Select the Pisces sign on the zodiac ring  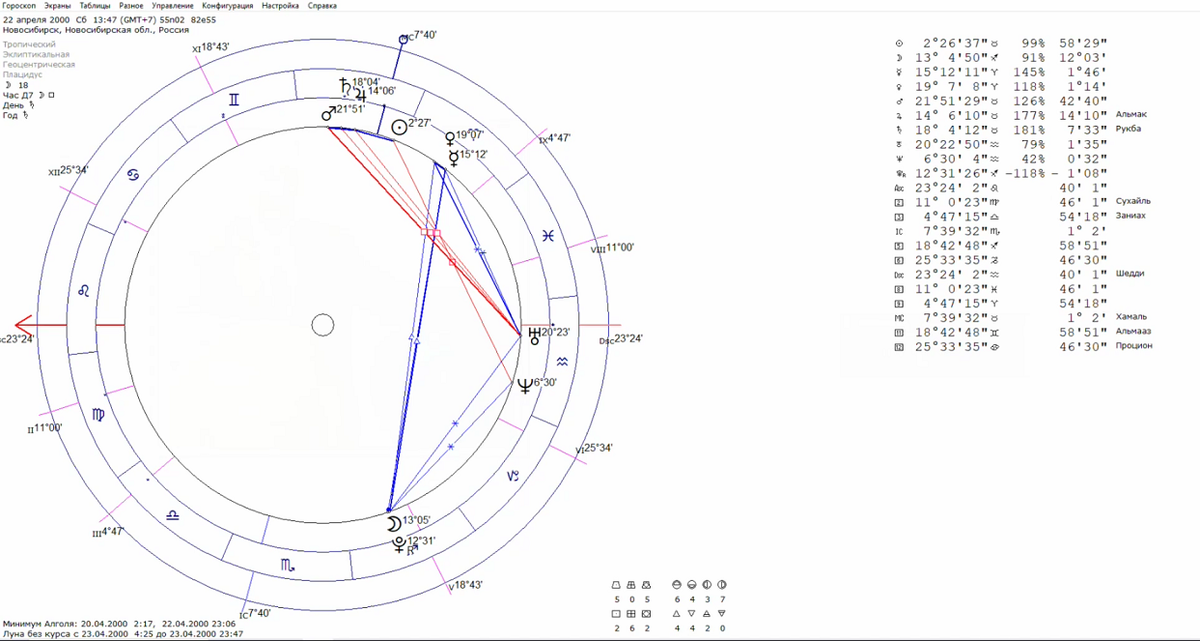(x=548, y=235)
